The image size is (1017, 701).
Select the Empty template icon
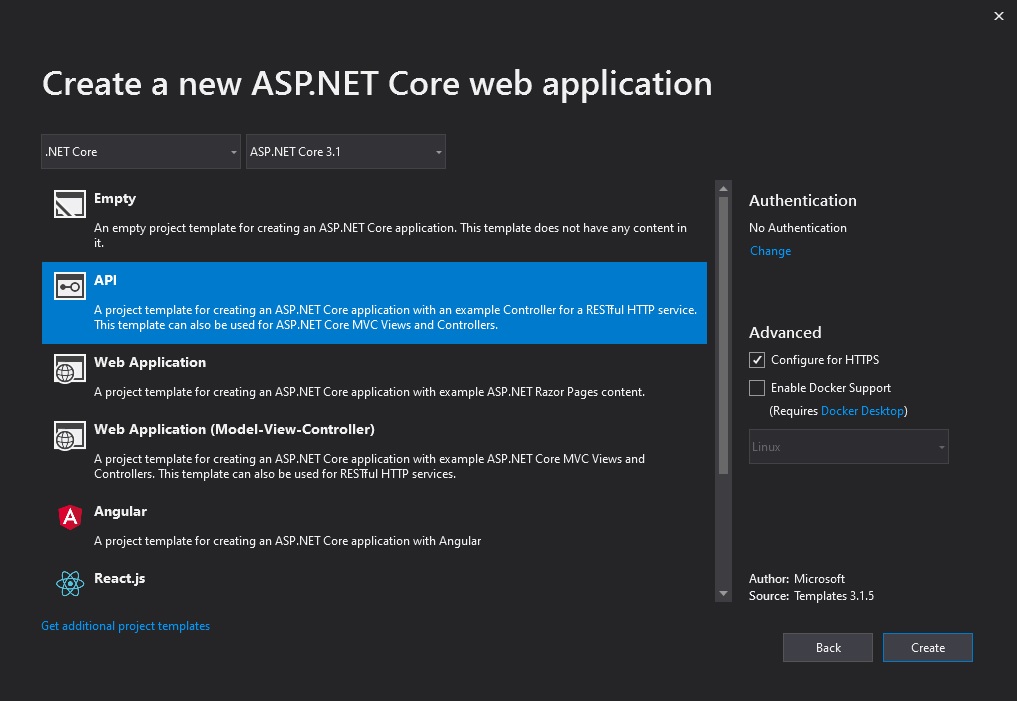click(70, 204)
